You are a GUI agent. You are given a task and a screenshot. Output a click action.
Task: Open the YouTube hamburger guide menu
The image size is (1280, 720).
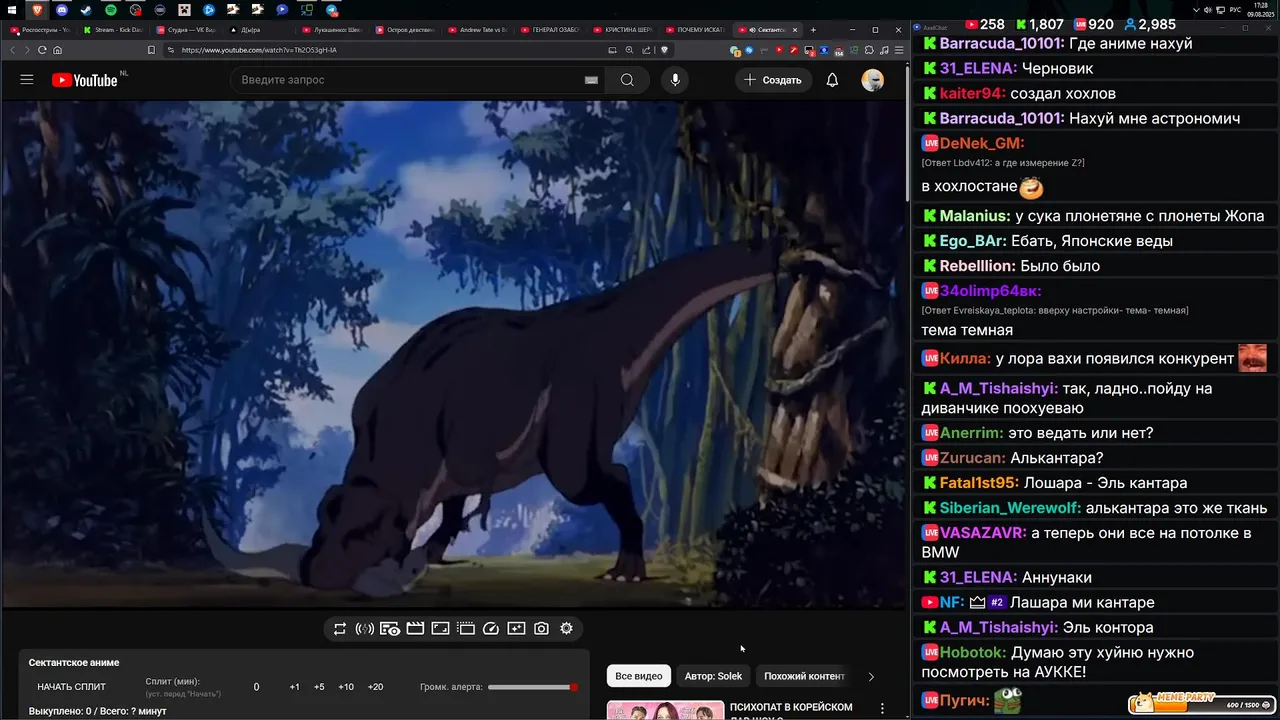[27, 80]
